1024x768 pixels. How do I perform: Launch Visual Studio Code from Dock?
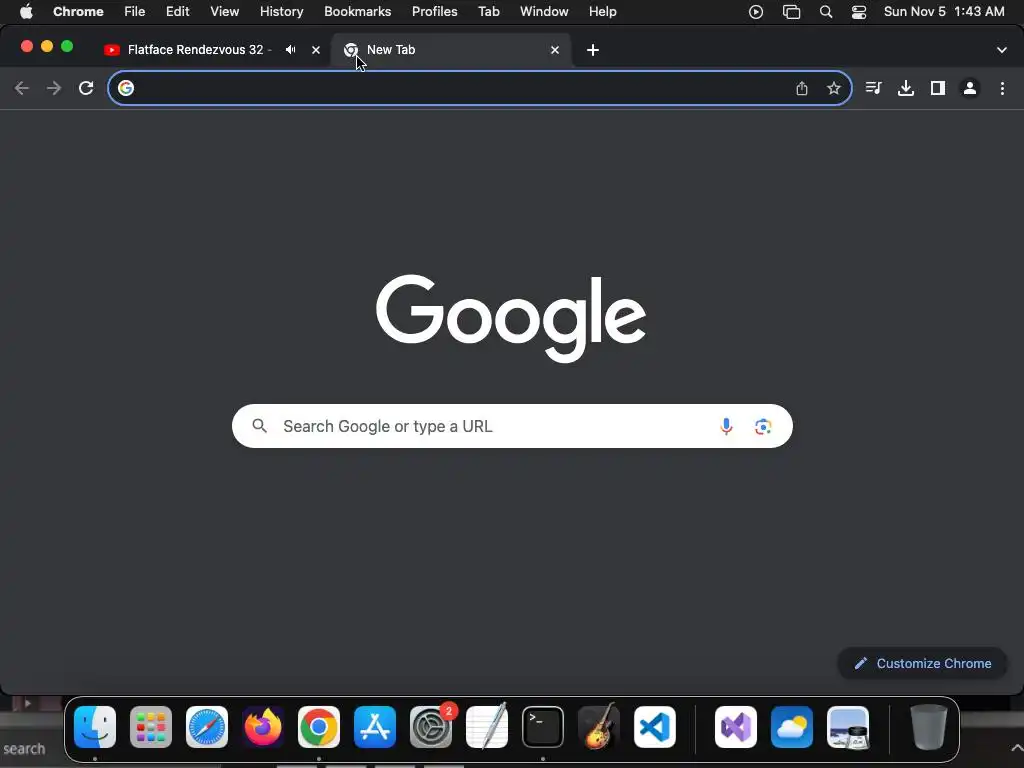655,727
